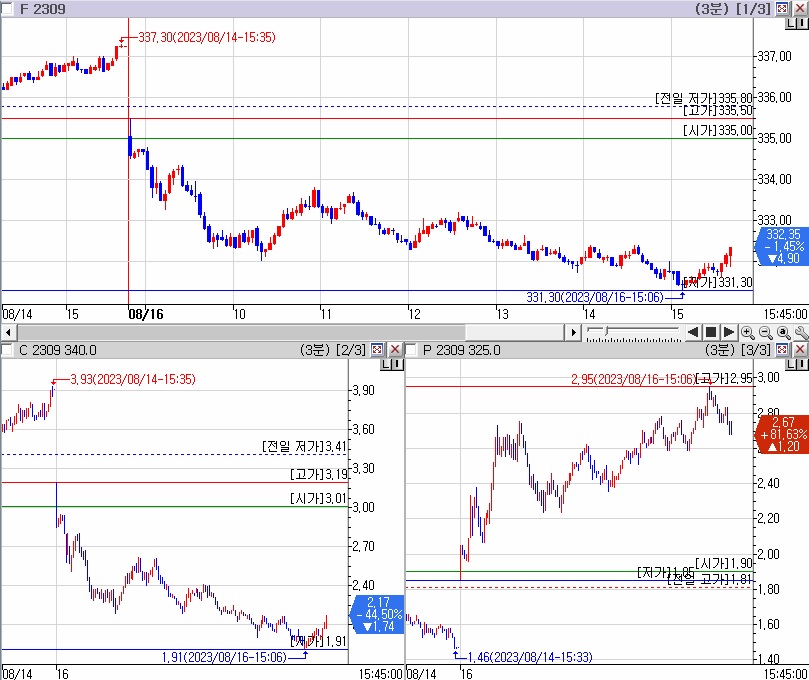This screenshot has width=809, height=680.
Task: Maximize the C 2309 340.0 chart pane
Action: (377, 350)
